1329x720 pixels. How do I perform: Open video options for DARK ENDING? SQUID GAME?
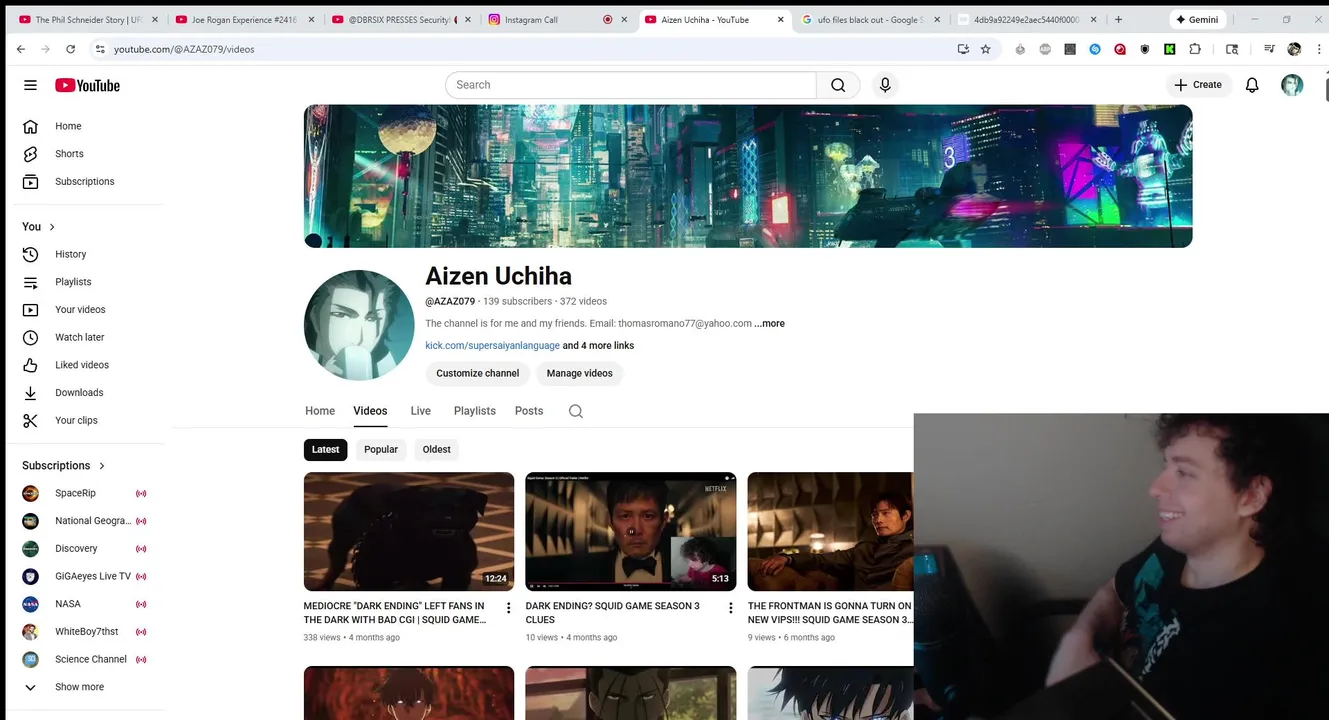point(730,608)
